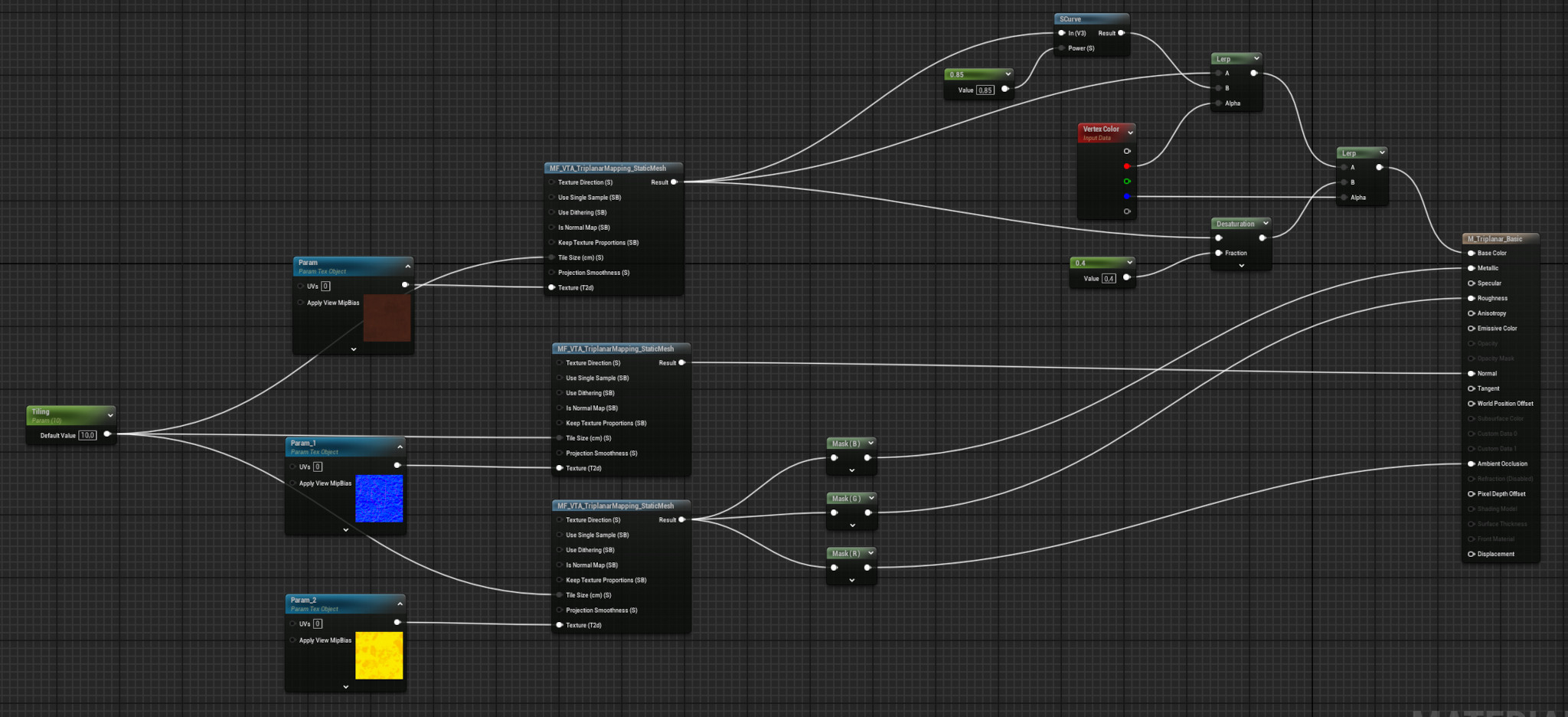The image size is (1568, 717).
Task: Click the Desaturation node output pin
Action: point(1262,238)
